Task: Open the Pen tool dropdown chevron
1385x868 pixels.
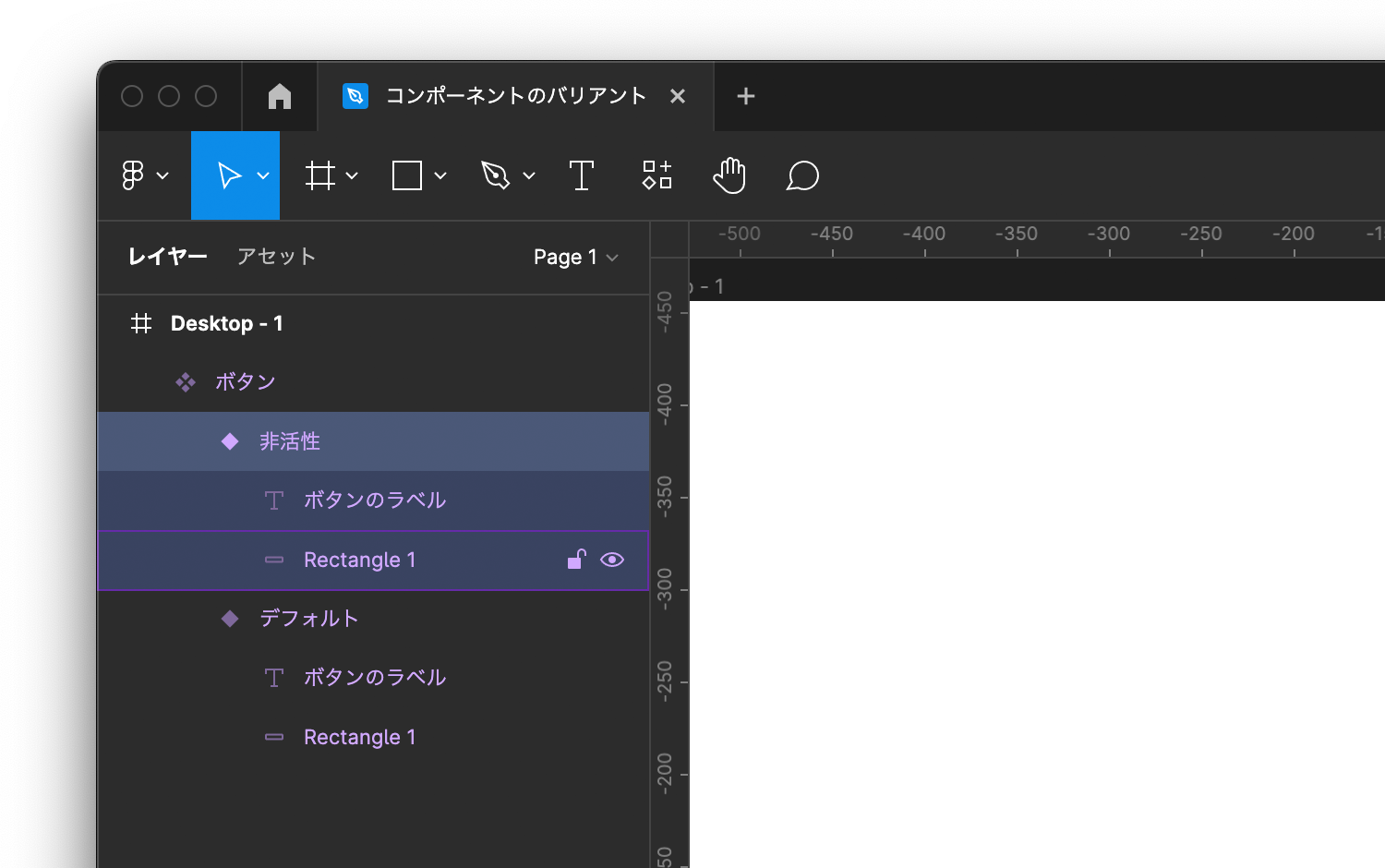Action: [529, 175]
